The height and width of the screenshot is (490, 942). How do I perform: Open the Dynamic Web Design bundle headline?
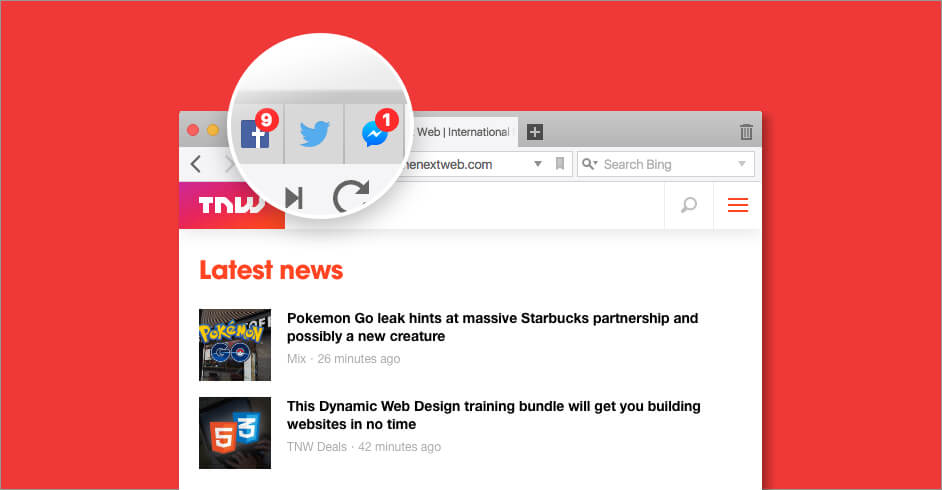click(494, 415)
